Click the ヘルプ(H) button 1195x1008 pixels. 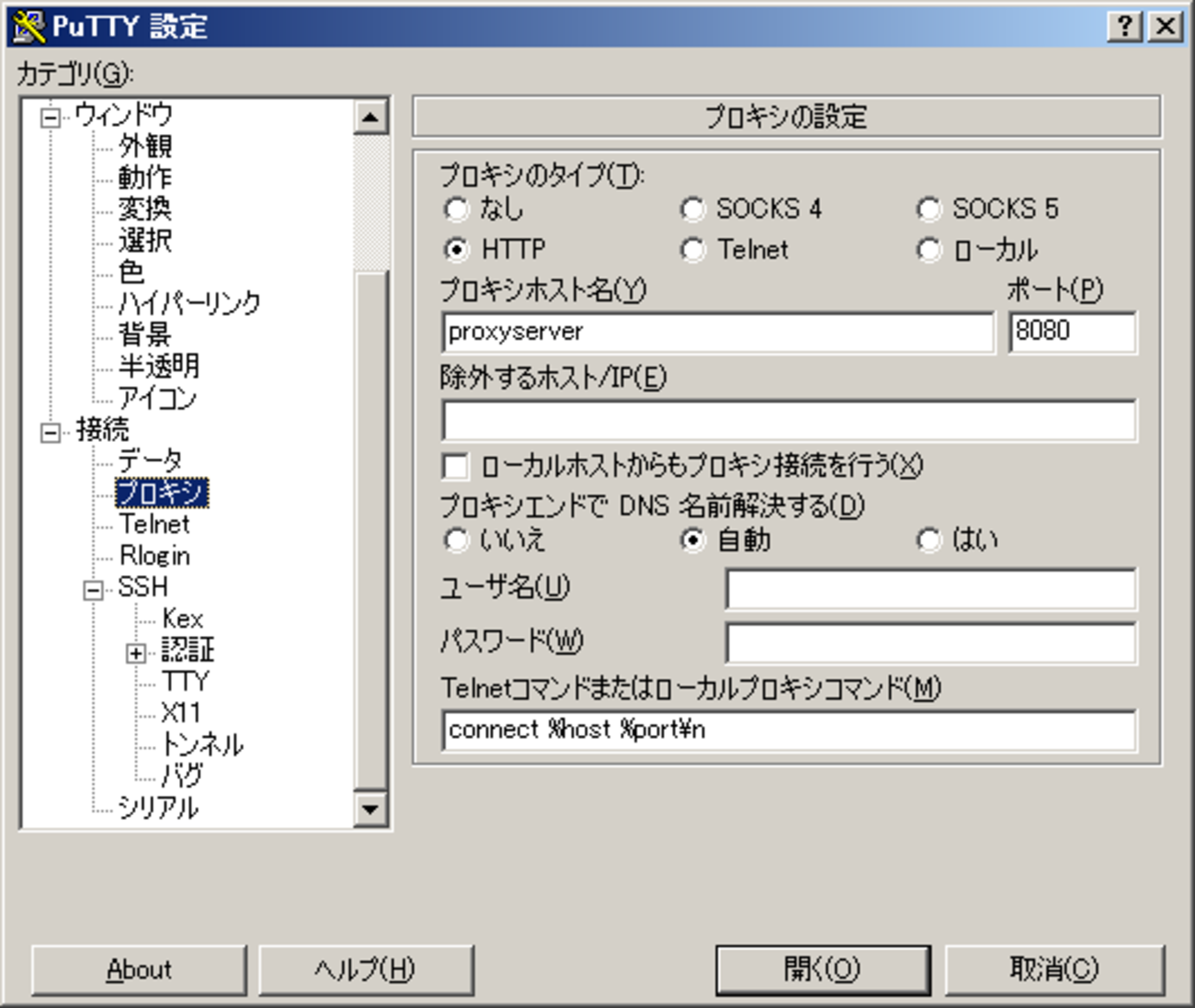[366, 970]
